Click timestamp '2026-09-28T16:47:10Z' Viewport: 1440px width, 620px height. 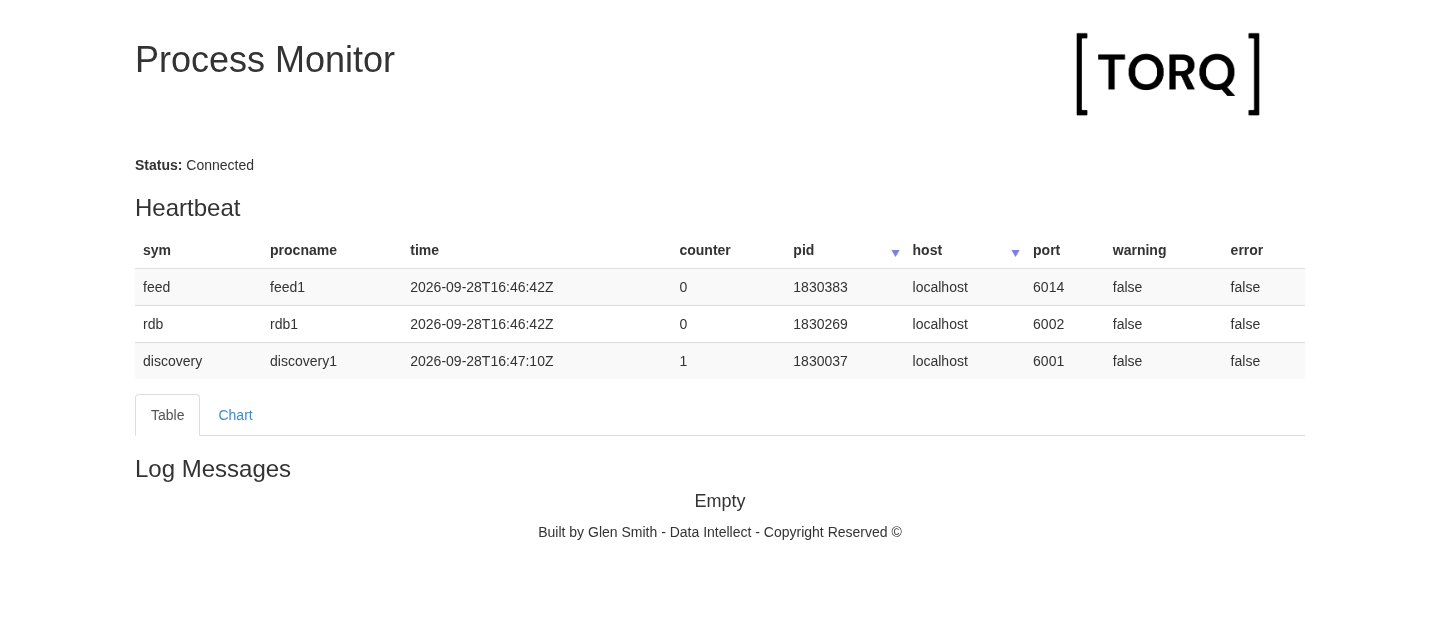click(482, 361)
